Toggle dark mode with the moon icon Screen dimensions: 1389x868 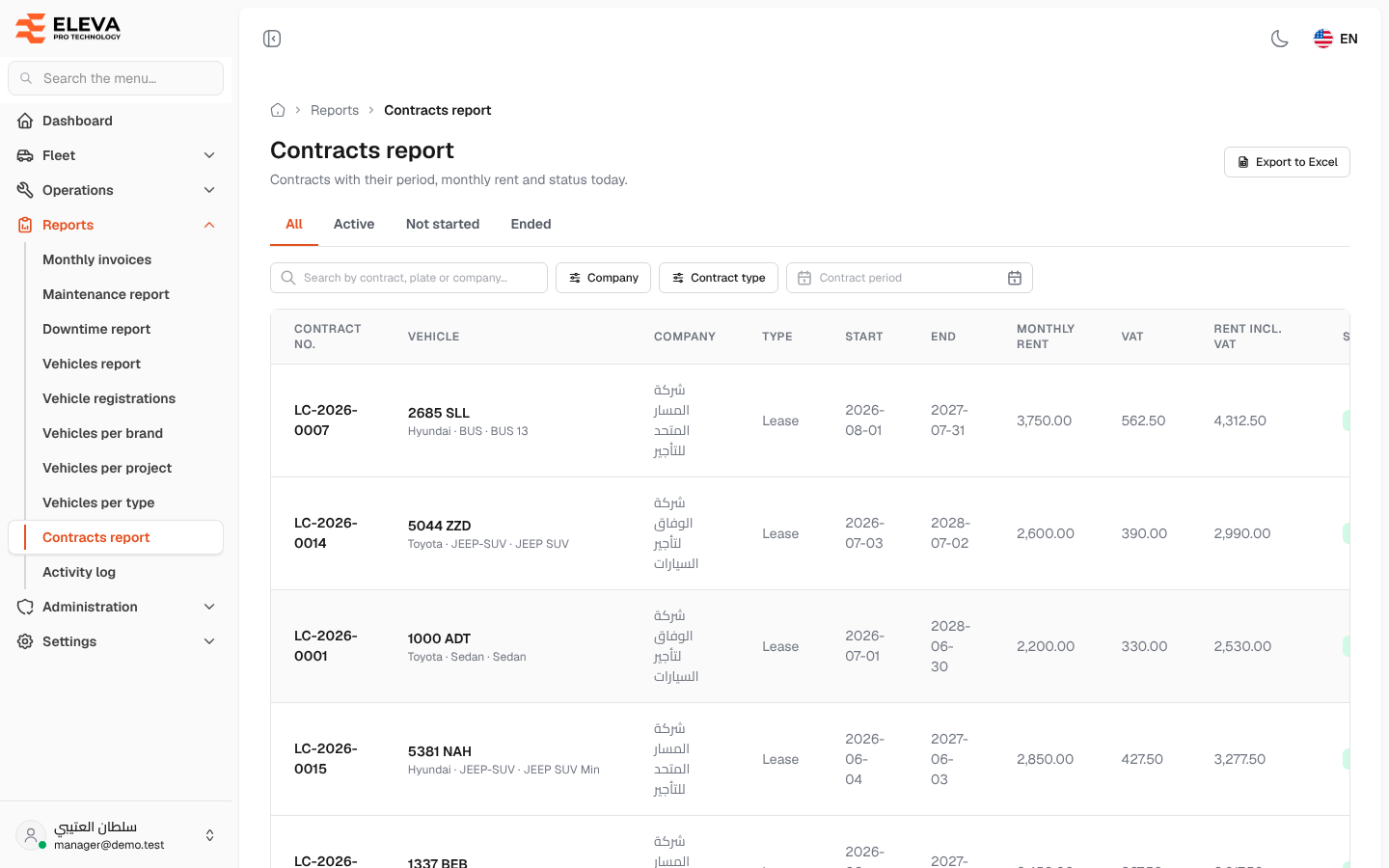(1280, 39)
